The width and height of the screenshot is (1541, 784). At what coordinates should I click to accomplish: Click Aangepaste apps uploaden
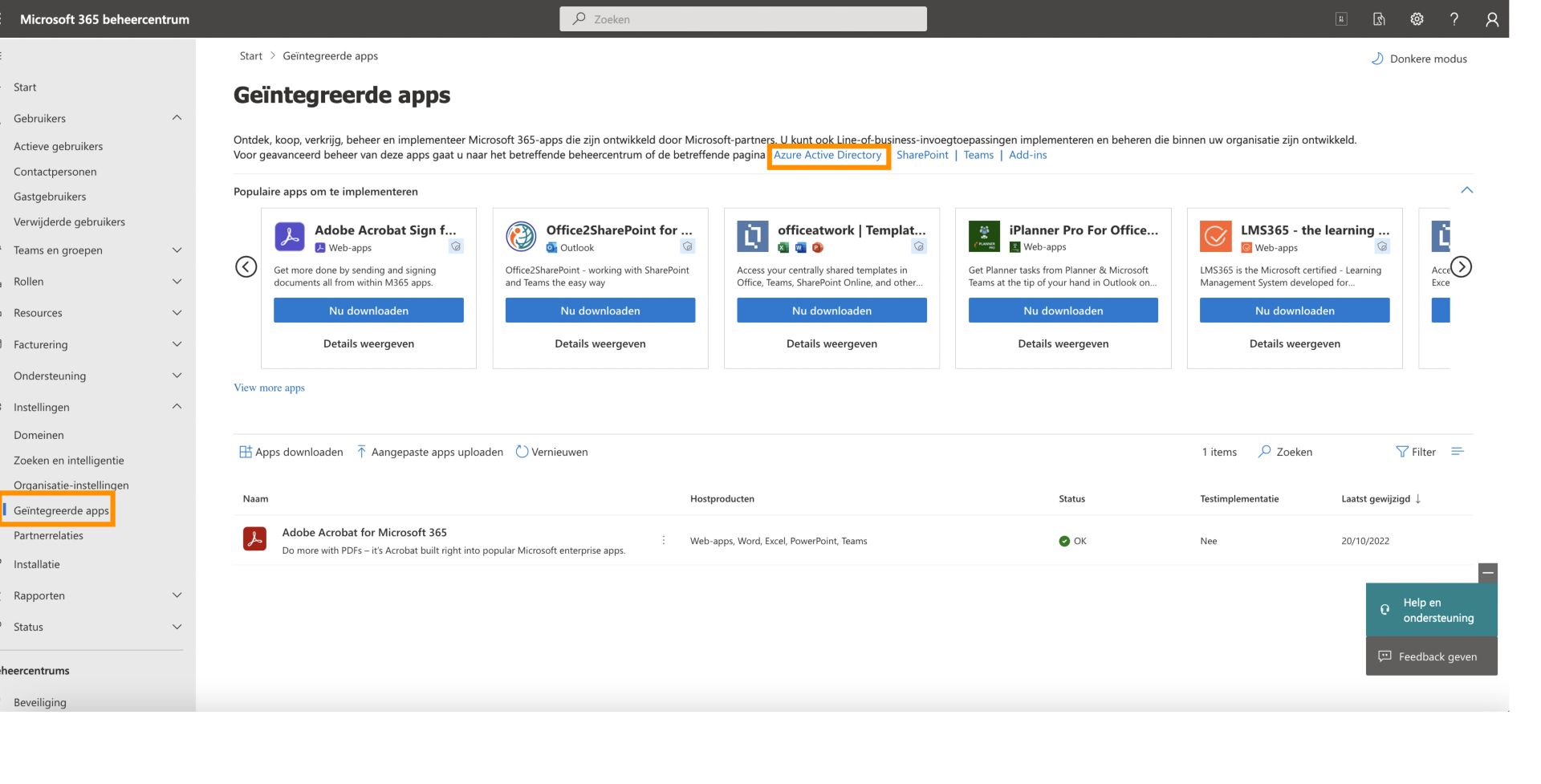tap(429, 452)
